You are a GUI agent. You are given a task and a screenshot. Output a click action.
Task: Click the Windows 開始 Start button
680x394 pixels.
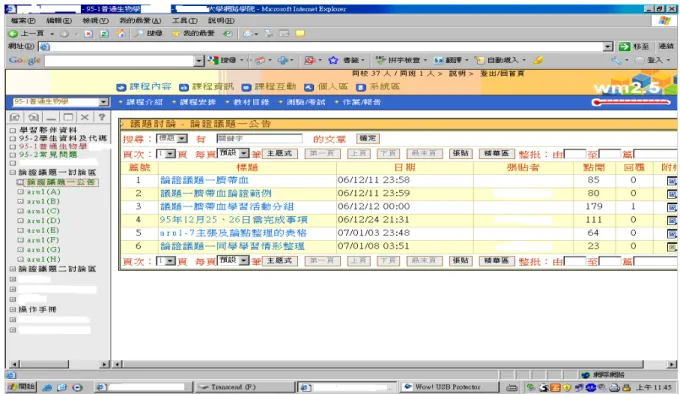[x=22, y=387]
